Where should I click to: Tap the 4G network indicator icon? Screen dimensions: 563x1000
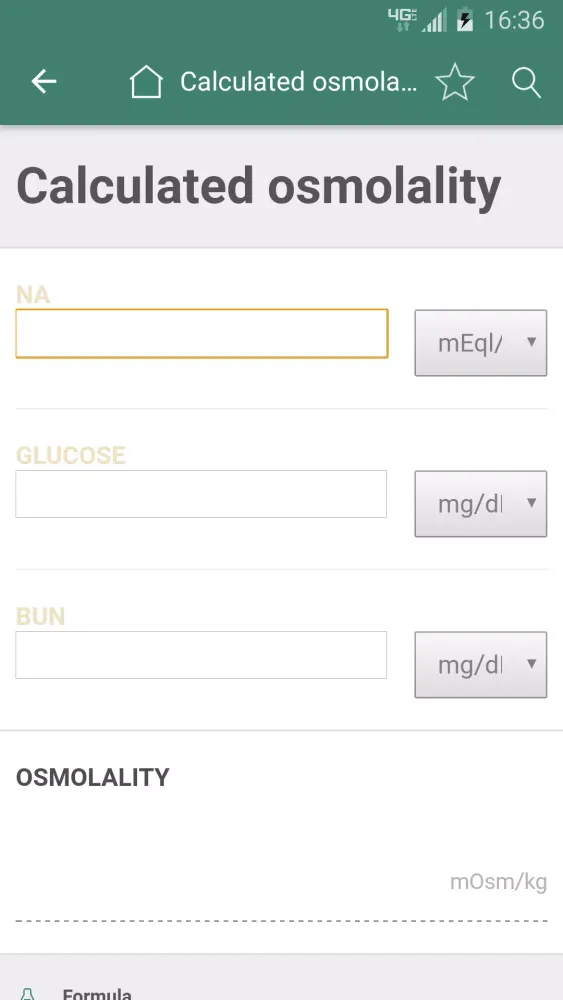(x=402, y=20)
